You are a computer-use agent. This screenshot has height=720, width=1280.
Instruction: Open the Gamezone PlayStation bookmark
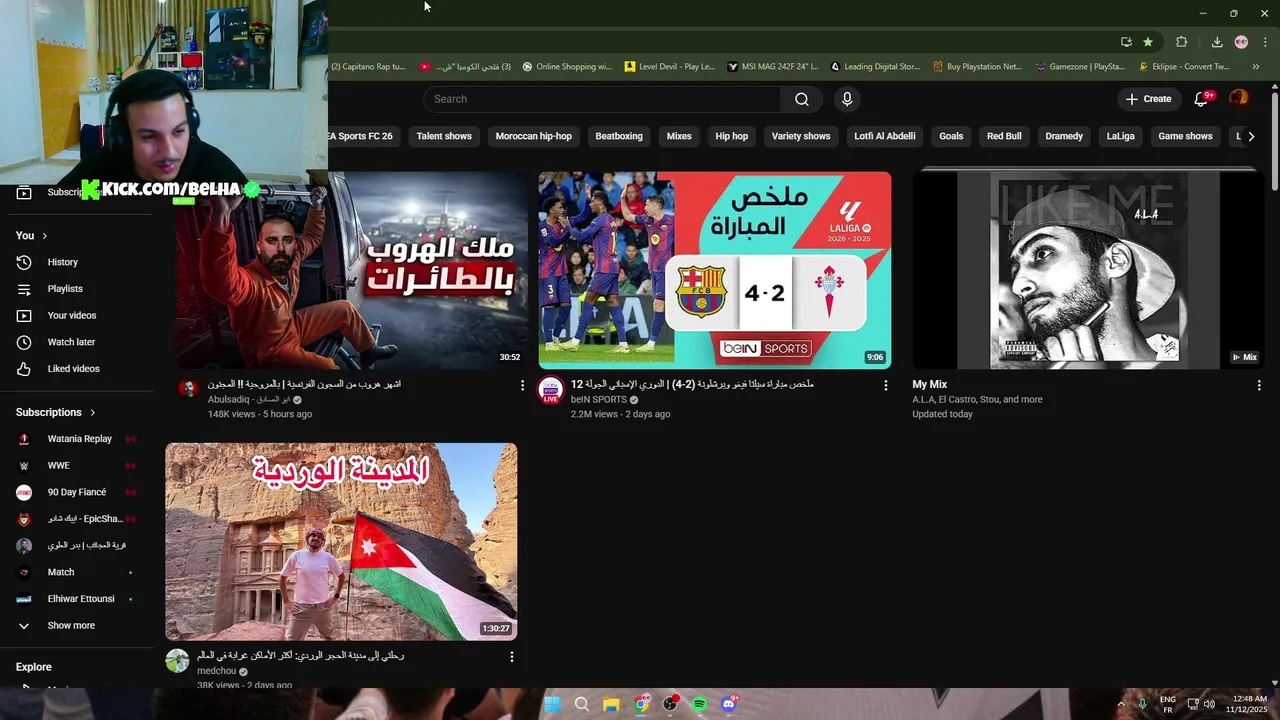point(1081,67)
